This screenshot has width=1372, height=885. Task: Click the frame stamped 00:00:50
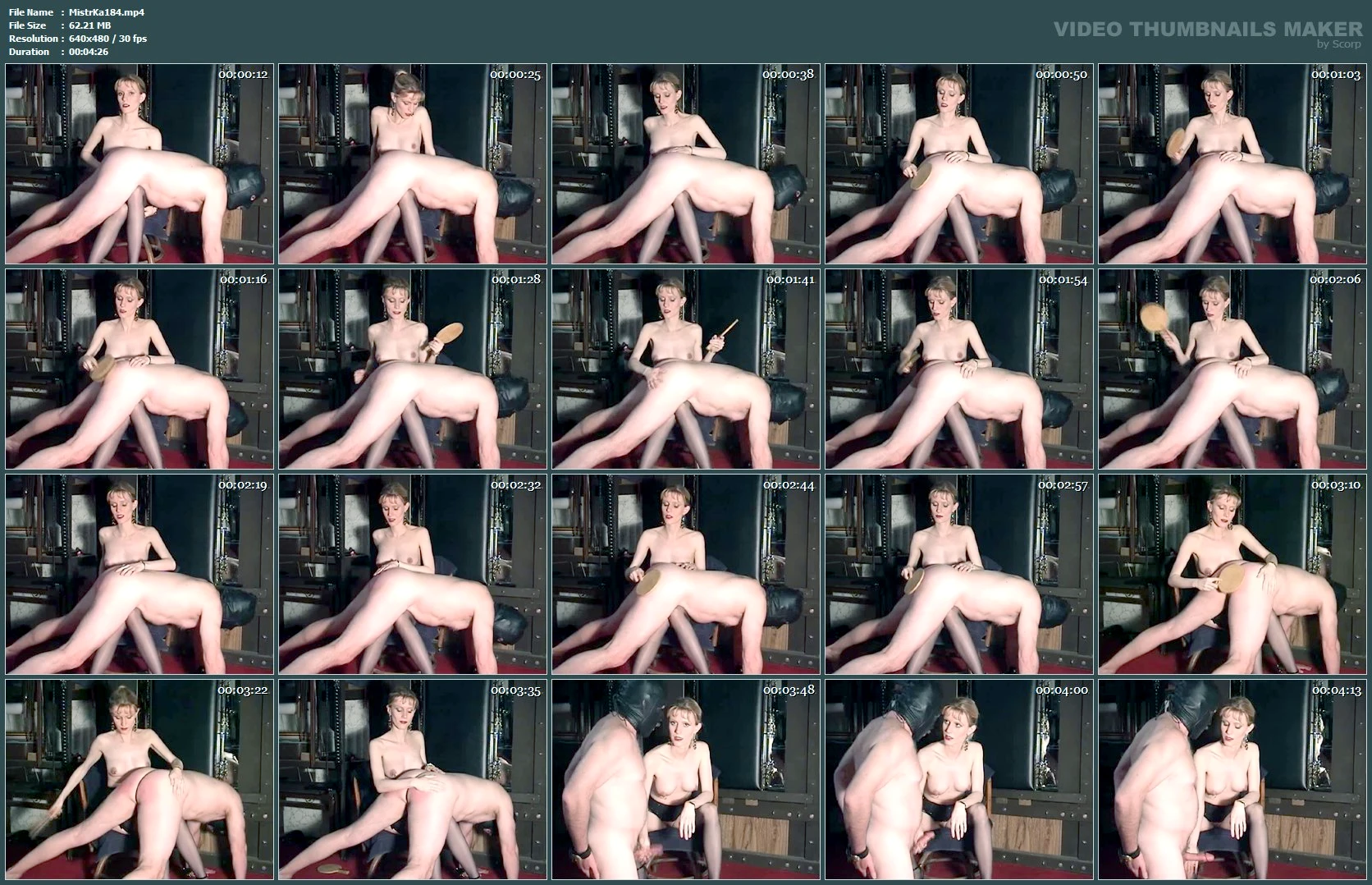[958, 164]
